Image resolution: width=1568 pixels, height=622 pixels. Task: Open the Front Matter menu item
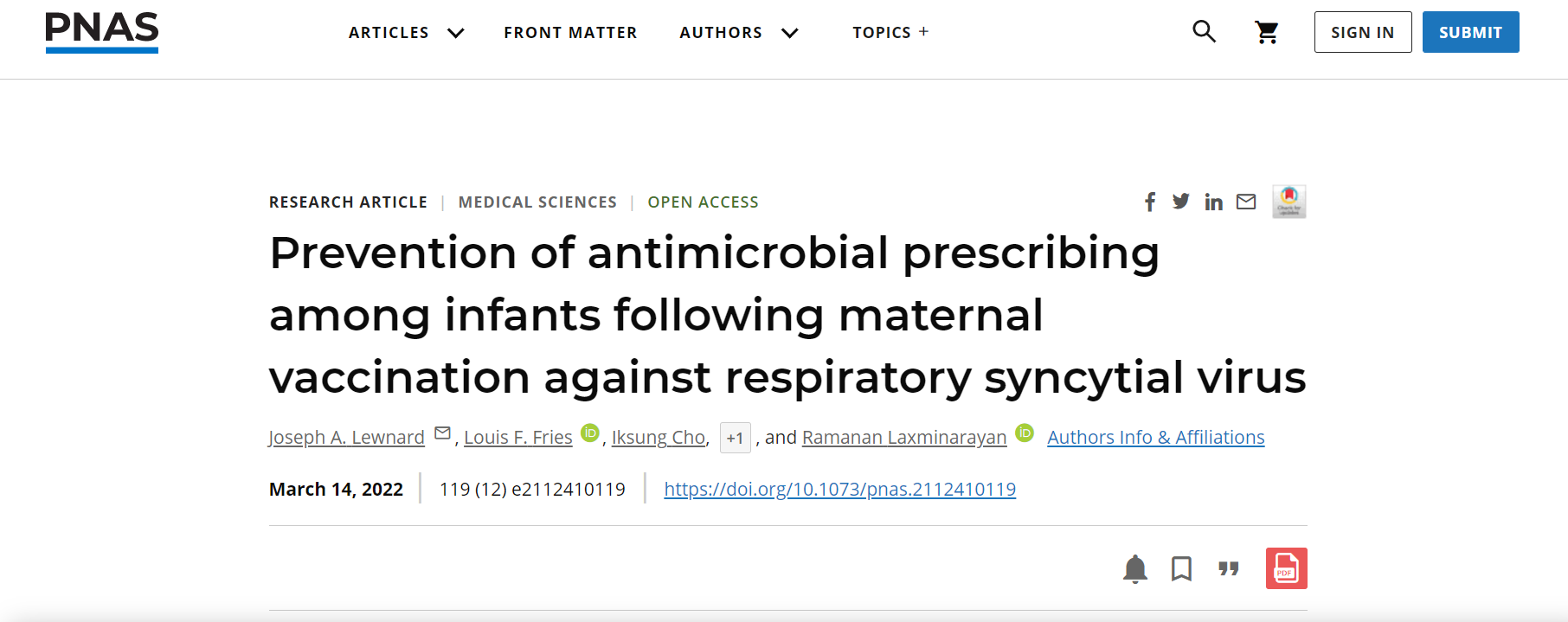pyautogui.click(x=570, y=32)
